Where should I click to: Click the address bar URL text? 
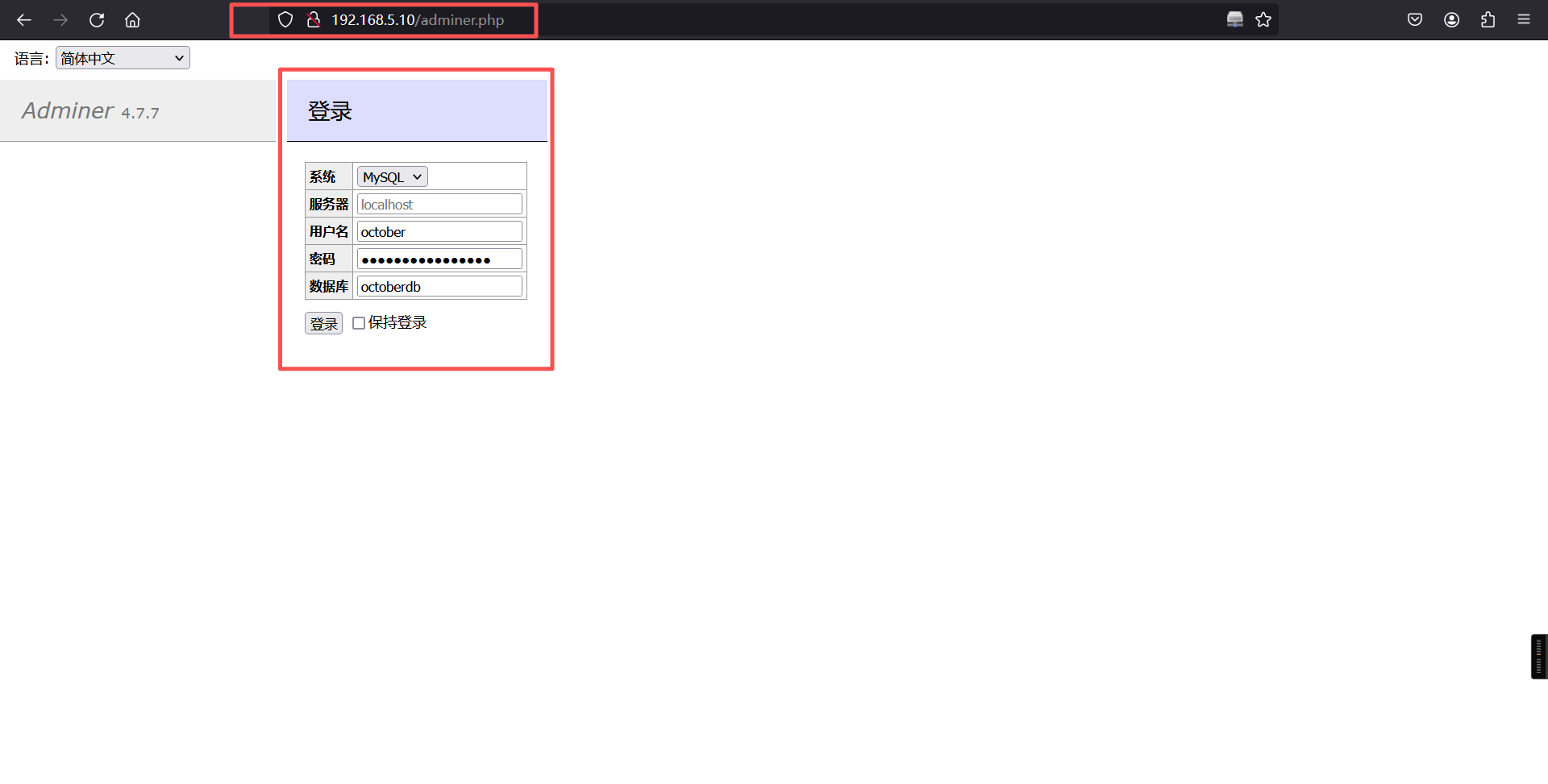click(418, 19)
